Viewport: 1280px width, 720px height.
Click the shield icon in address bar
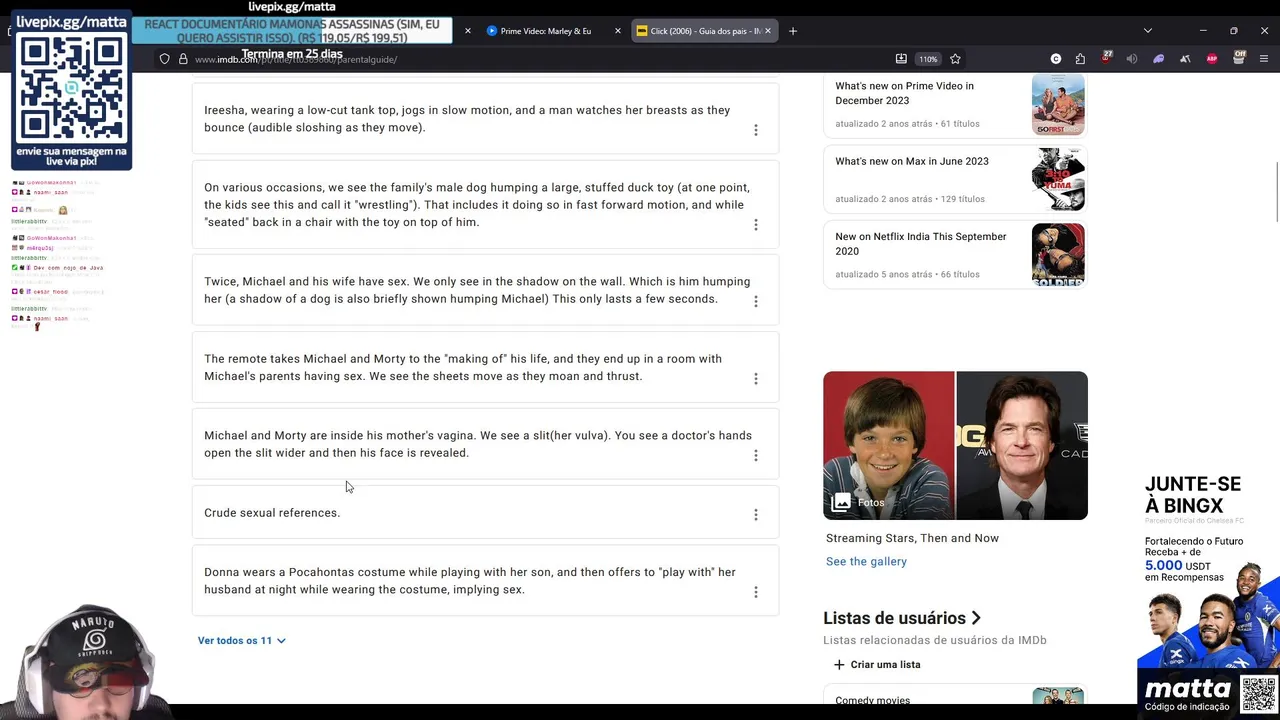click(165, 59)
